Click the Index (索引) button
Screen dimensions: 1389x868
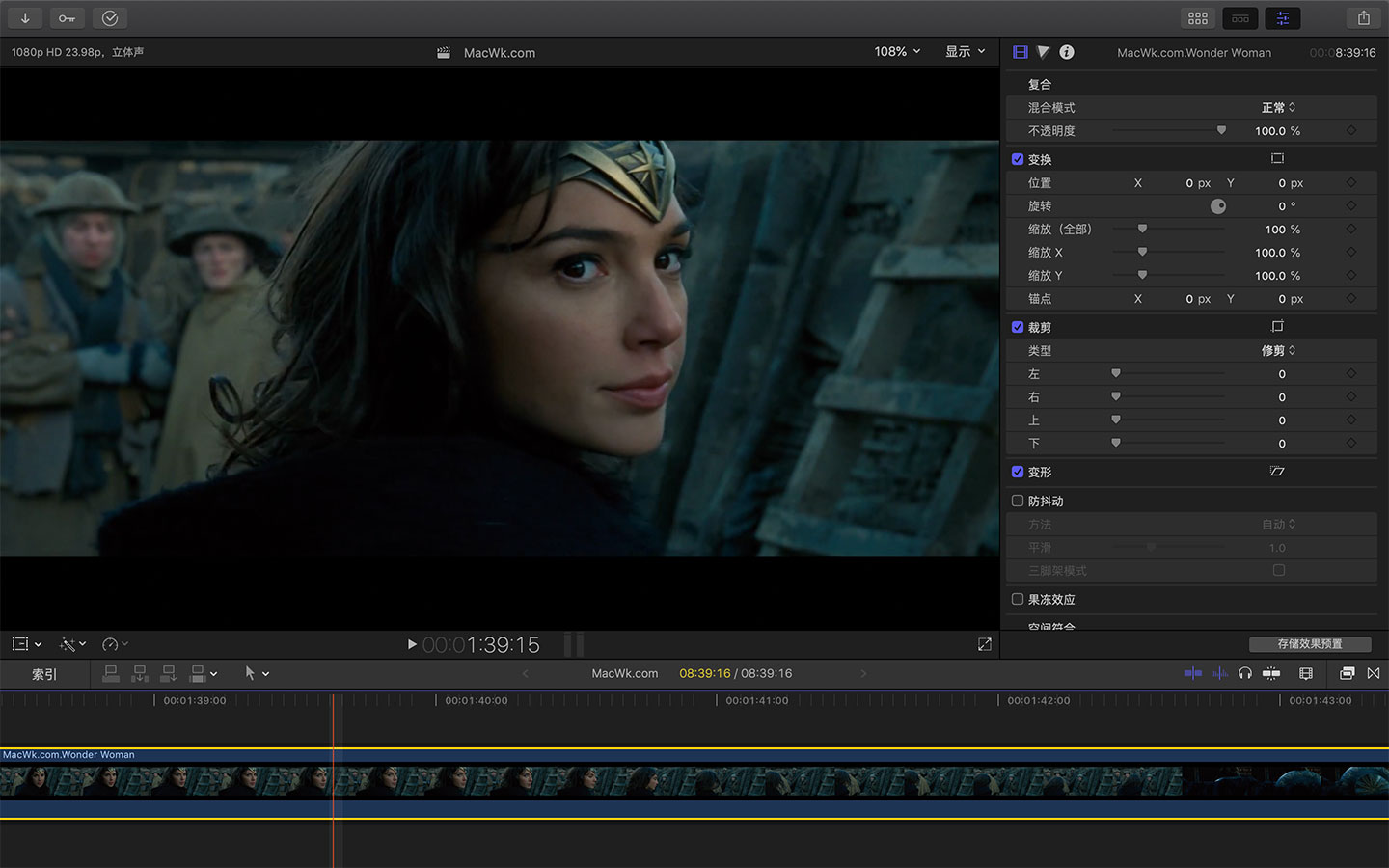coord(44,674)
